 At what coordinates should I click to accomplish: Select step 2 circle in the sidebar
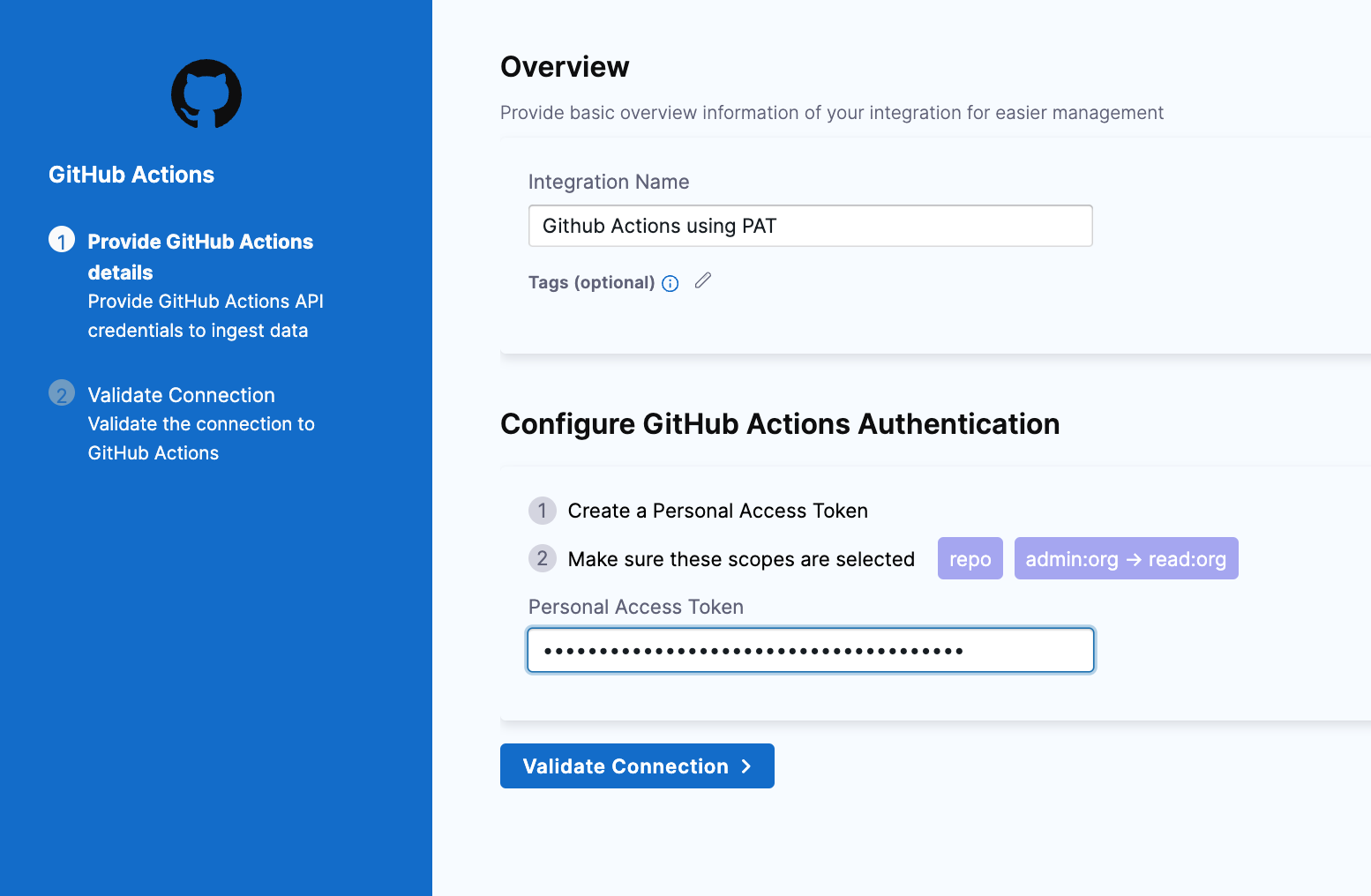61,393
